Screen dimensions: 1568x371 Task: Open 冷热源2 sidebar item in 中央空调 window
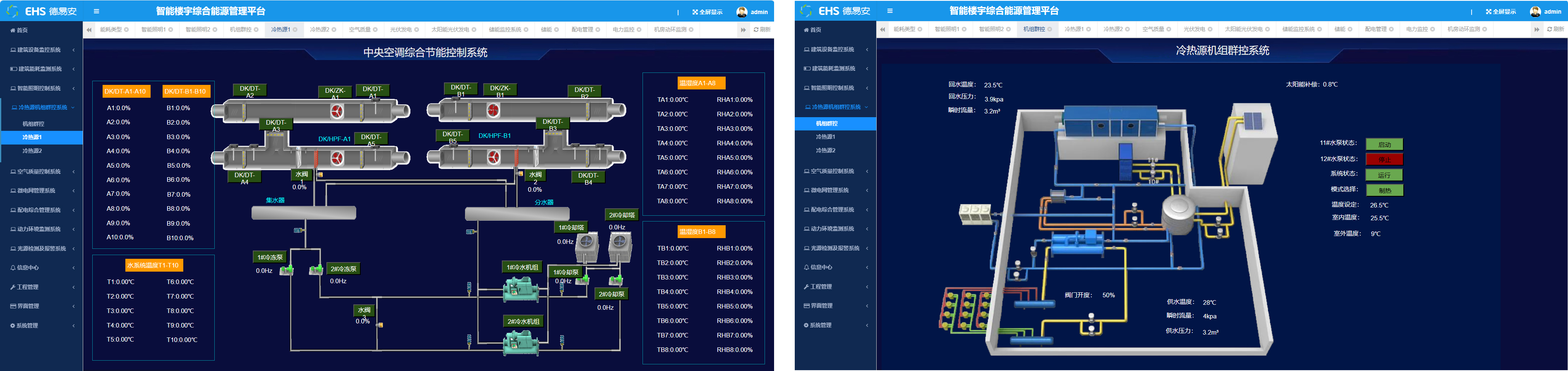coord(32,150)
